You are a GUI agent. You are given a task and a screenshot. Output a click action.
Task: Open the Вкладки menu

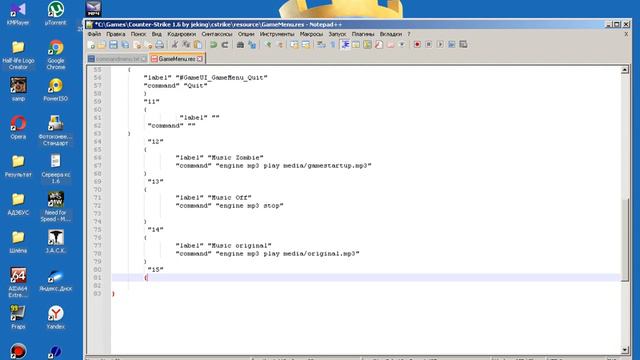point(391,34)
